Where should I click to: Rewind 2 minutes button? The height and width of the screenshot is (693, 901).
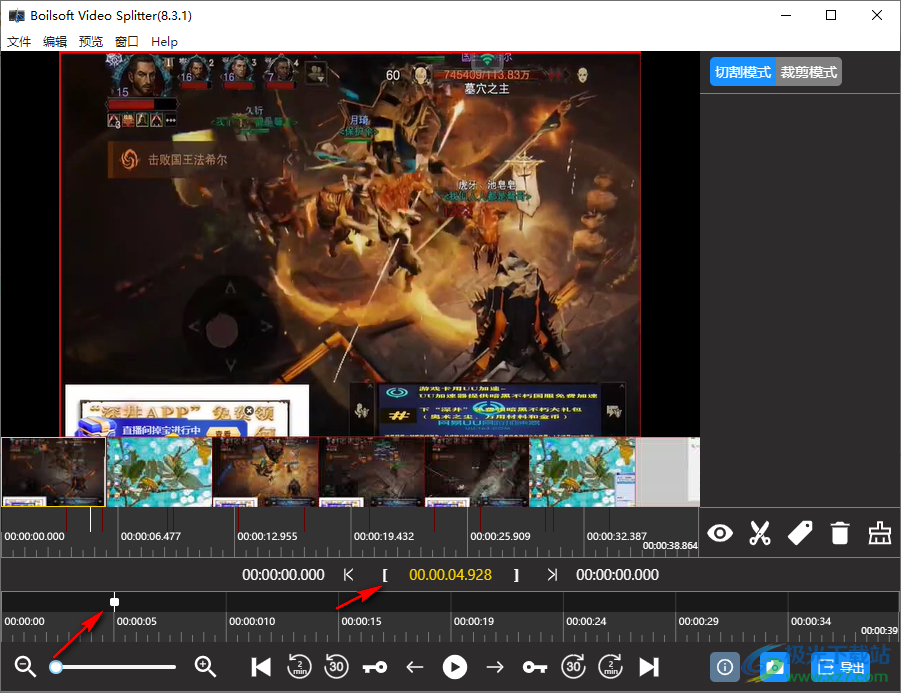click(299, 667)
